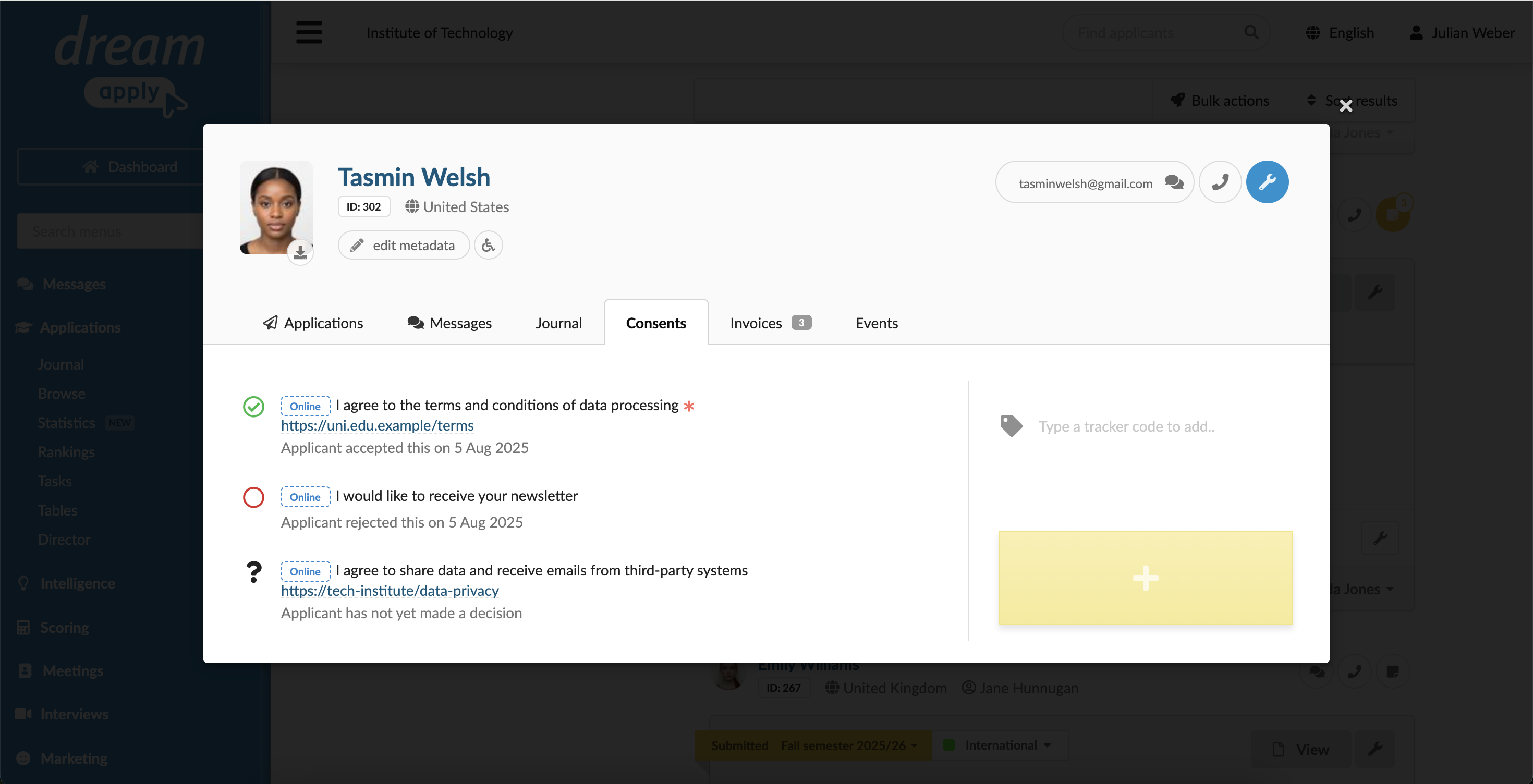This screenshot has height=784, width=1533.
Task: Toggle the accepted green checkmark for data processing consent
Action: tap(253, 407)
